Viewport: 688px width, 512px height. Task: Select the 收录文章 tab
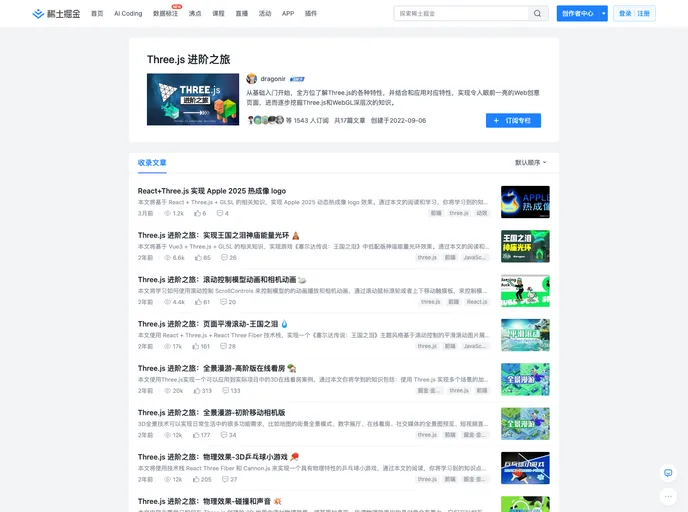[x=153, y=162]
